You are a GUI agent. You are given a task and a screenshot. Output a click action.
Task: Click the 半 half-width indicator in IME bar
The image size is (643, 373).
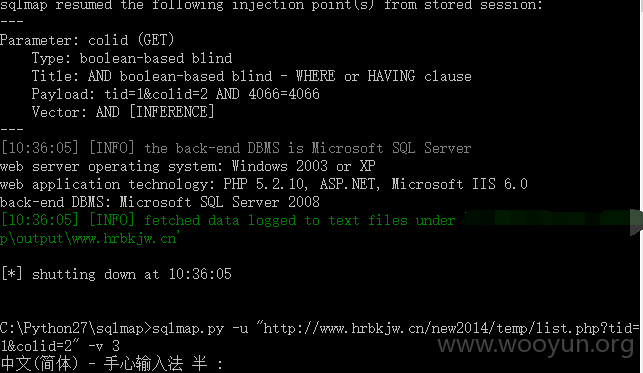[200, 364]
